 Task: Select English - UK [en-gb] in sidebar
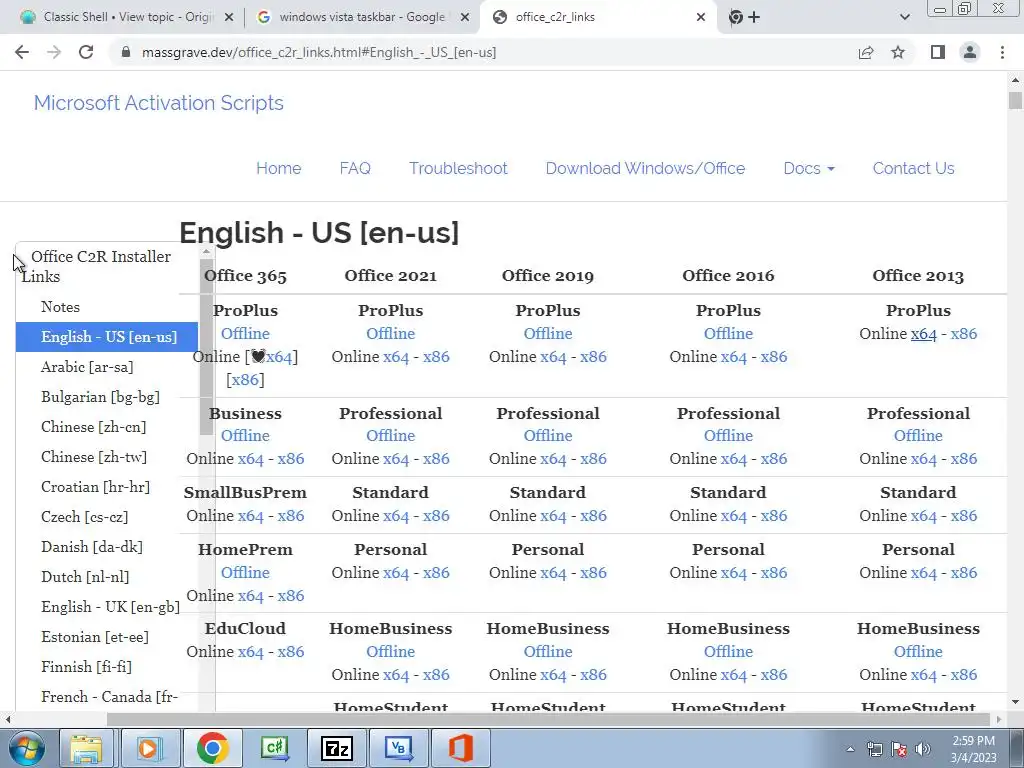click(110, 607)
